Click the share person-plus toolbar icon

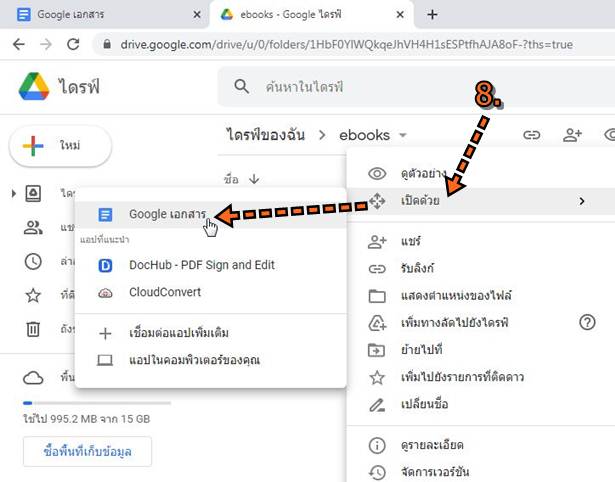pos(572,135)
